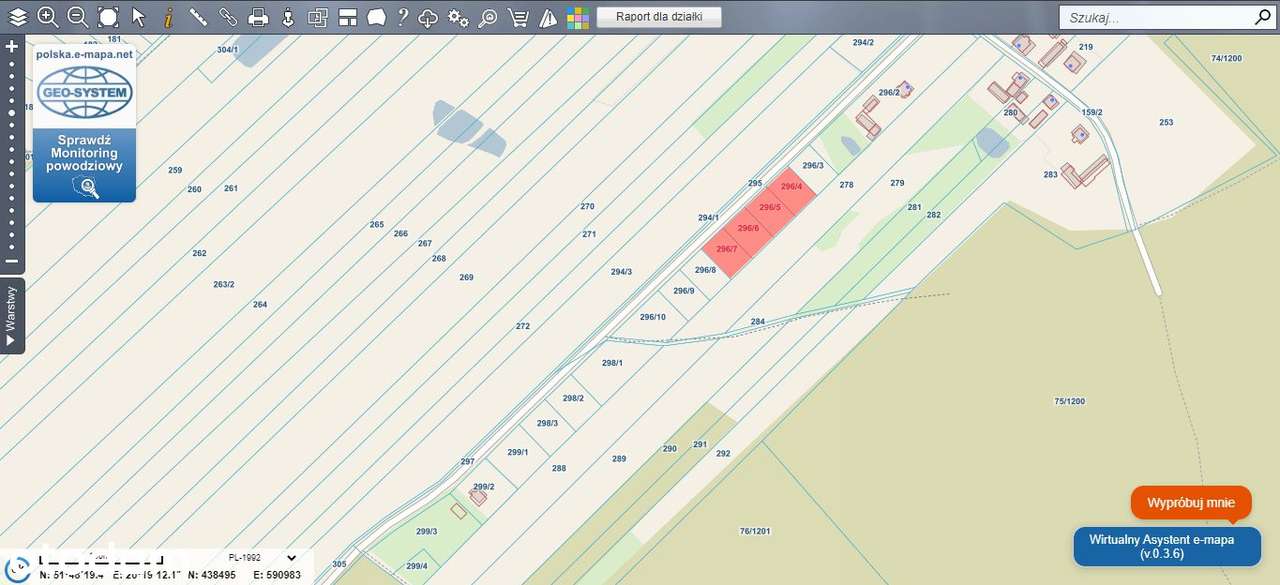Open the print map icon
The image size is (1280, 585).
point(258,17)
